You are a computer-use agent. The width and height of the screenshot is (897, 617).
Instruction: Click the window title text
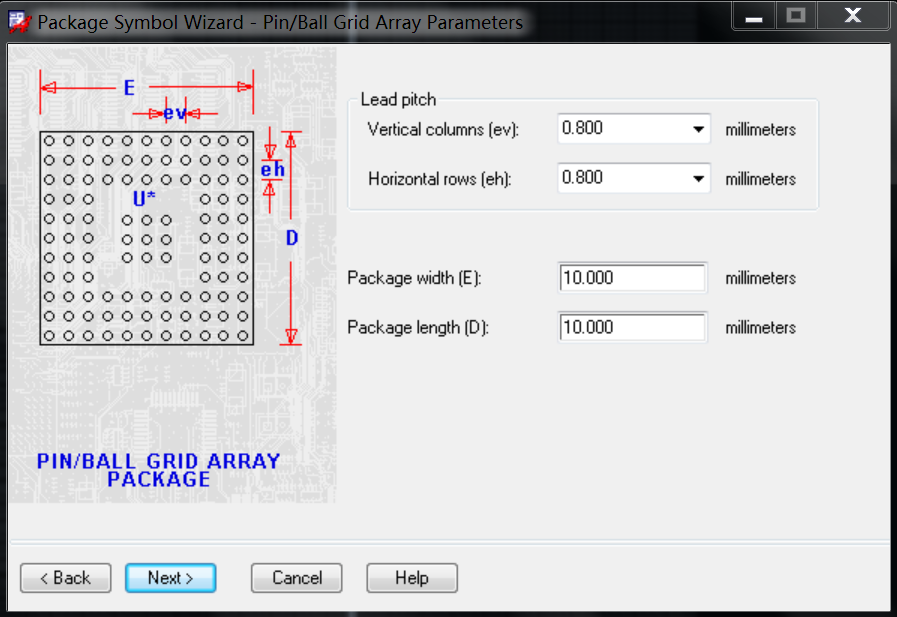pos(280,23)
